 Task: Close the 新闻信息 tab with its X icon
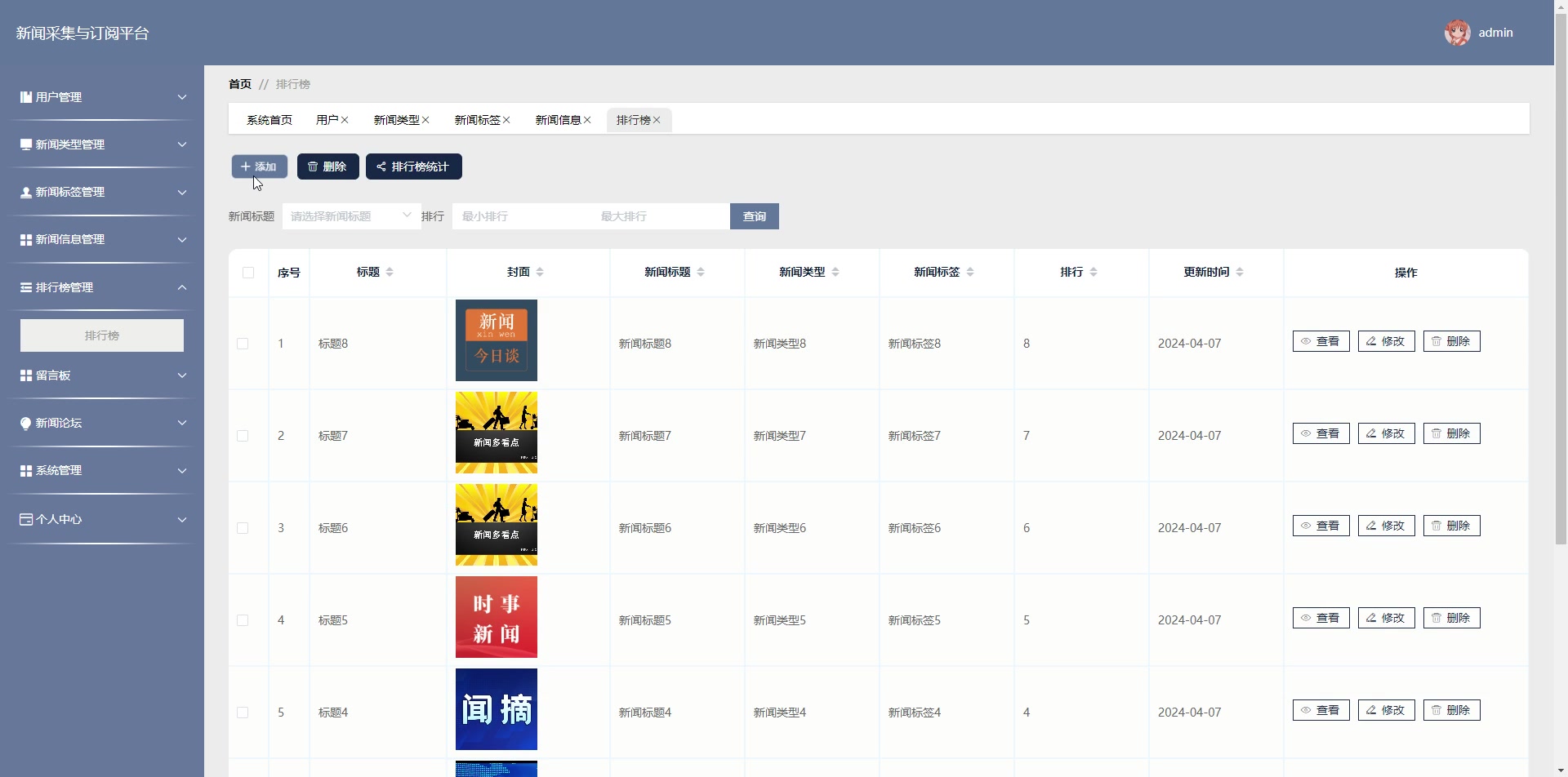587,120
